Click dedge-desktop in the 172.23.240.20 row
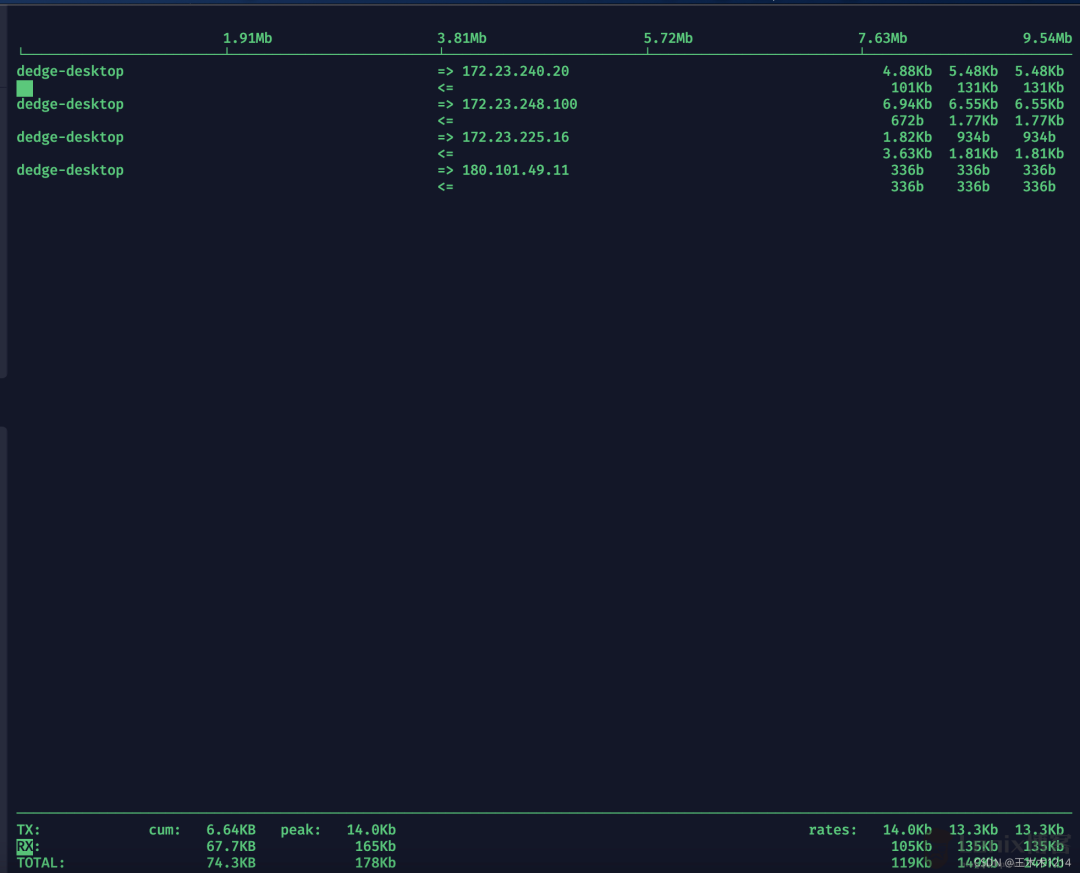This screenshot has width=1080, height=873. click(70, 72)
